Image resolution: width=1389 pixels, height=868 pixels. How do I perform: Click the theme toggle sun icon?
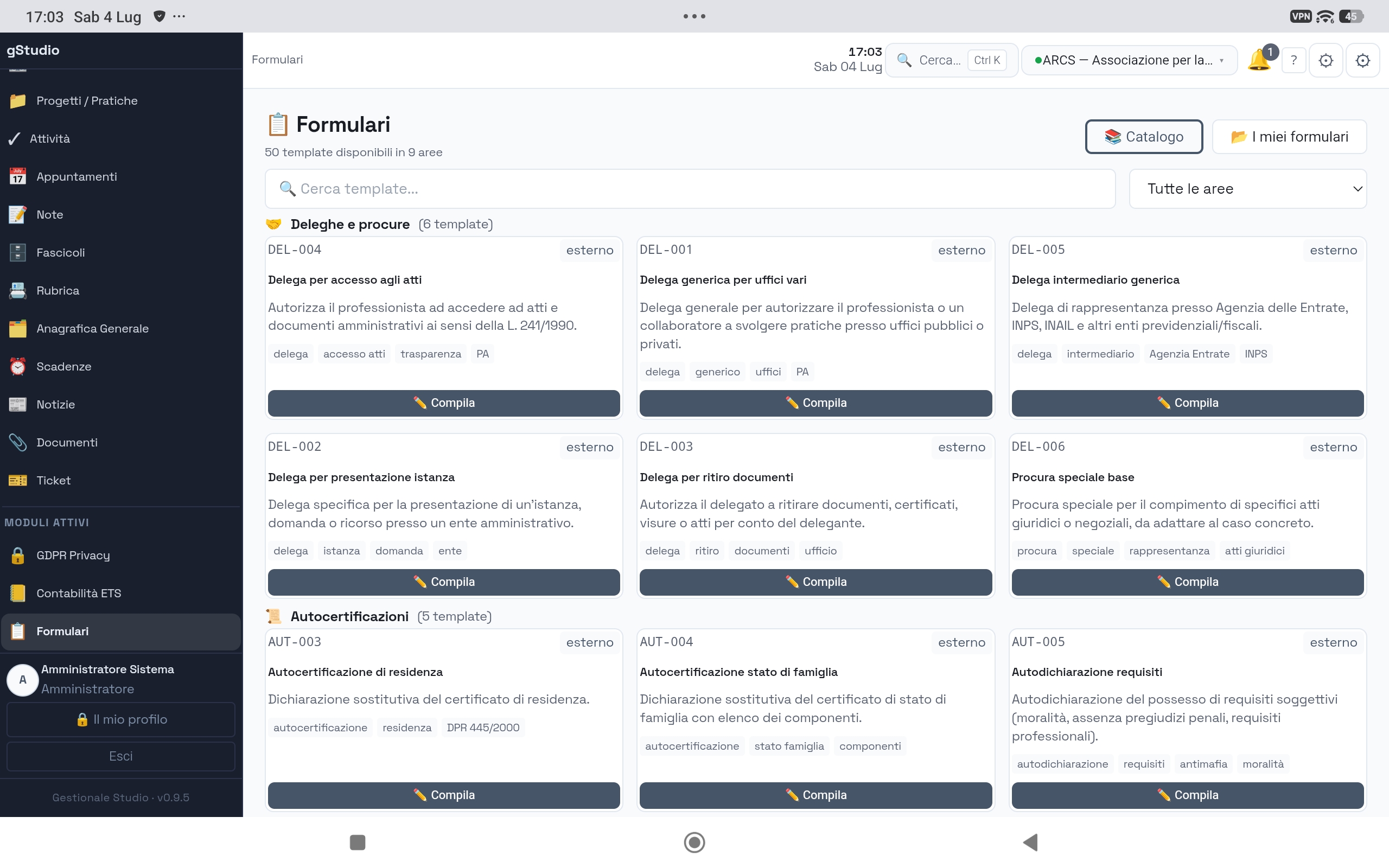pyautogui.click(x=1326, y=60)
